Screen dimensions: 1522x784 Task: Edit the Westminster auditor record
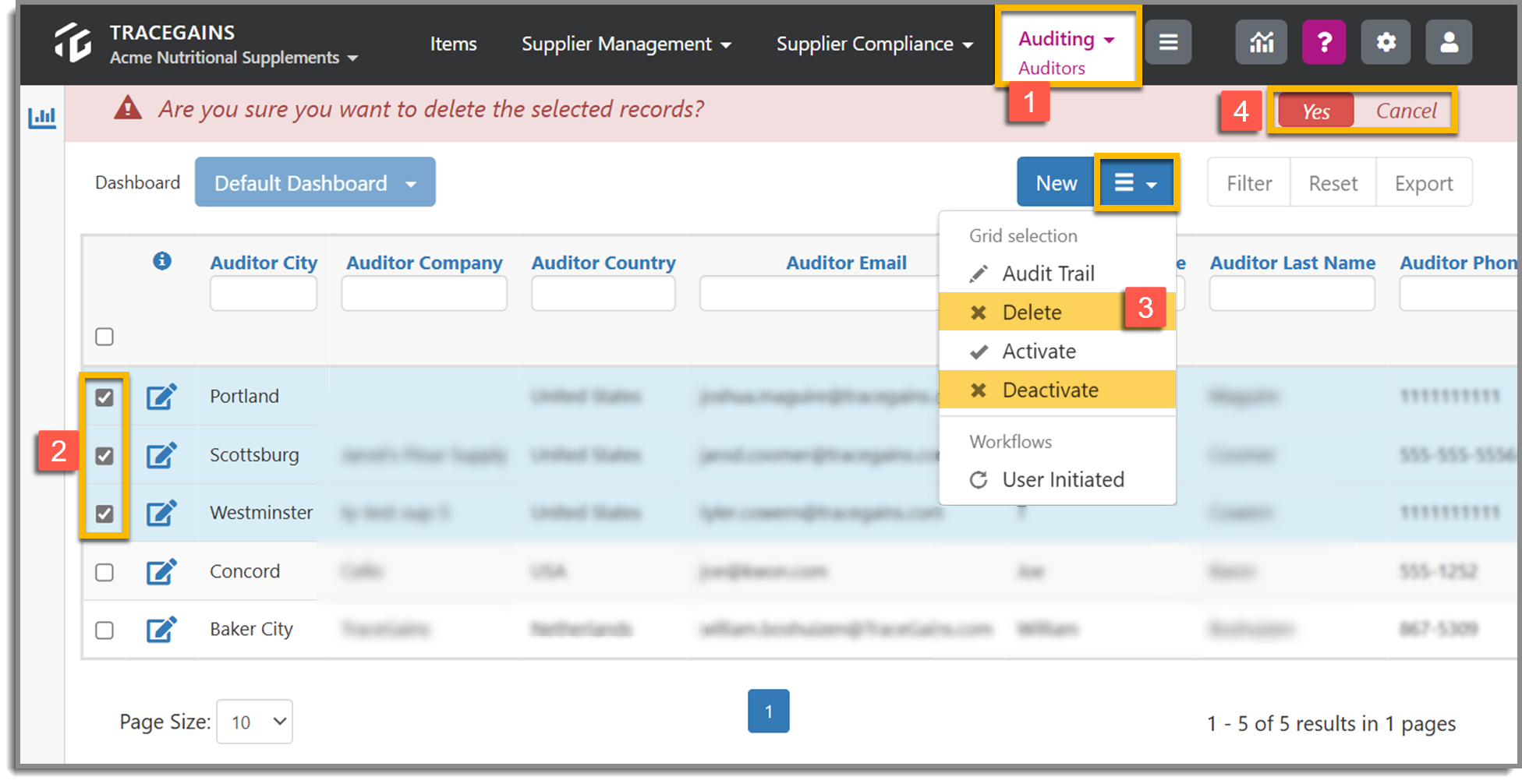point(161,513)
